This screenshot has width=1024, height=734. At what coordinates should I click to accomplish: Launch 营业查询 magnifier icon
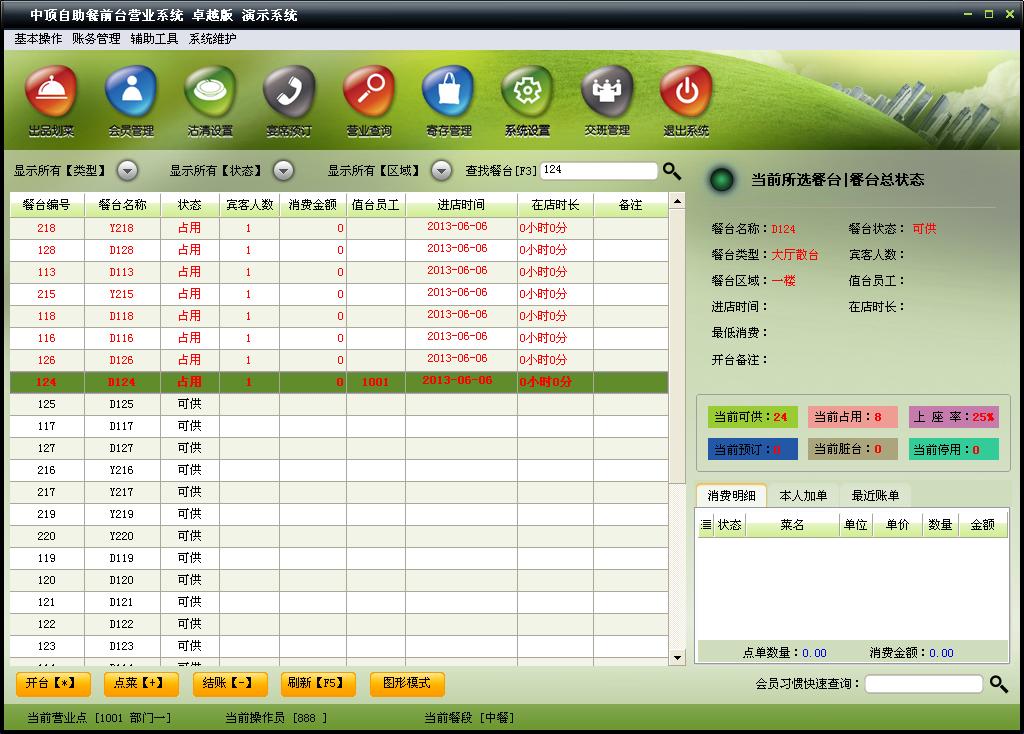pos(368,92)
